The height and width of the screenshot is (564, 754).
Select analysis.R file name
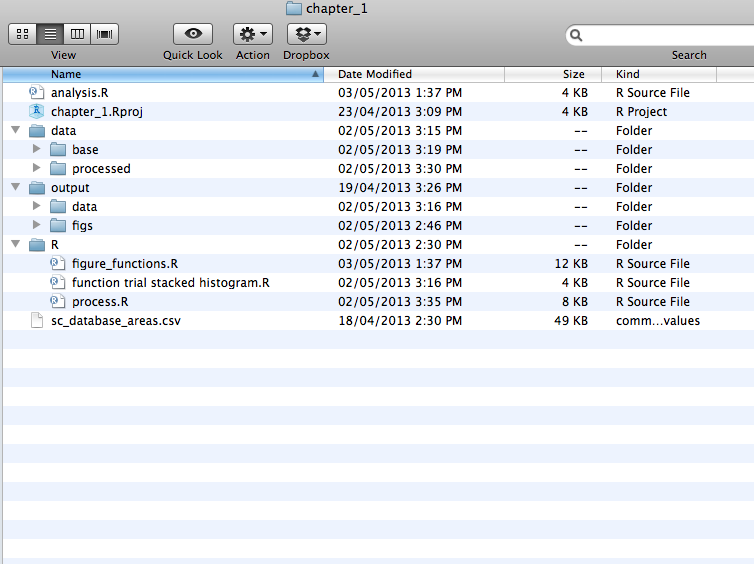click(80, 93)
